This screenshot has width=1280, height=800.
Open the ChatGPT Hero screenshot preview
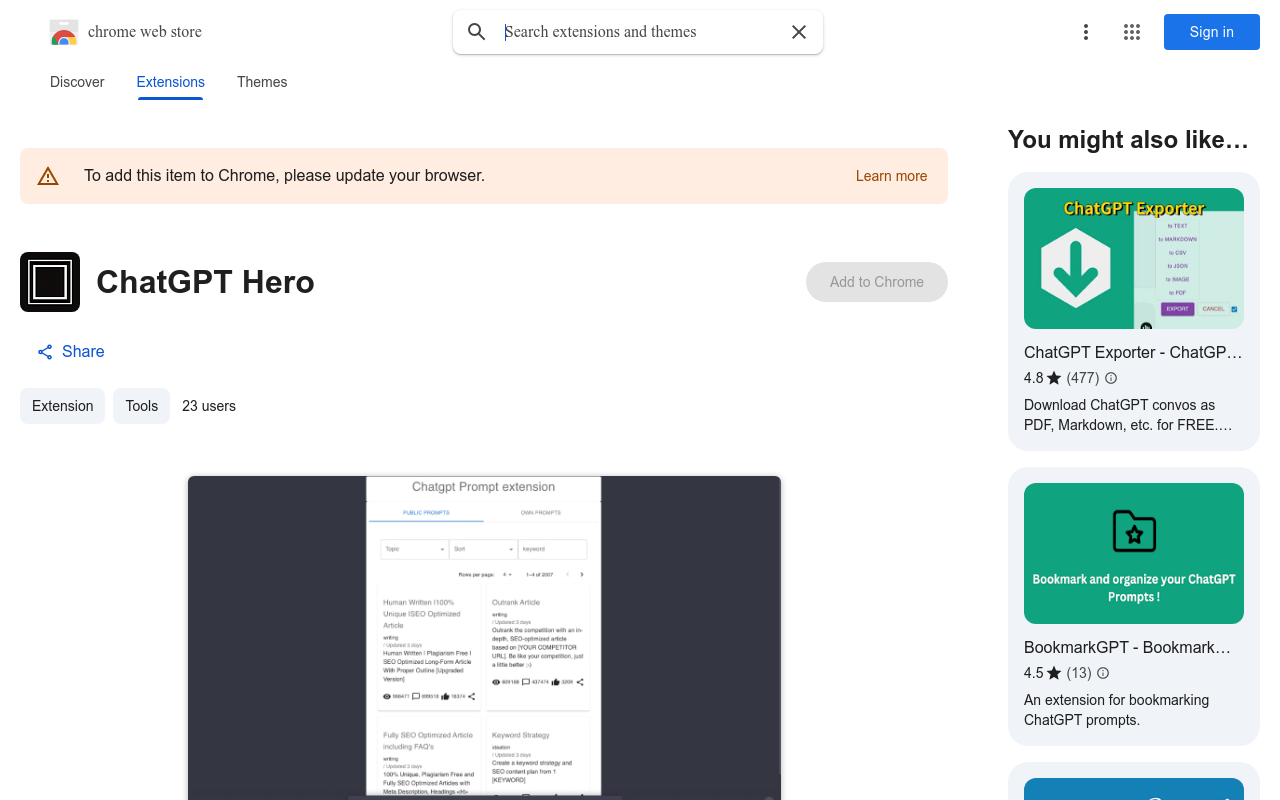coord(484,637)
